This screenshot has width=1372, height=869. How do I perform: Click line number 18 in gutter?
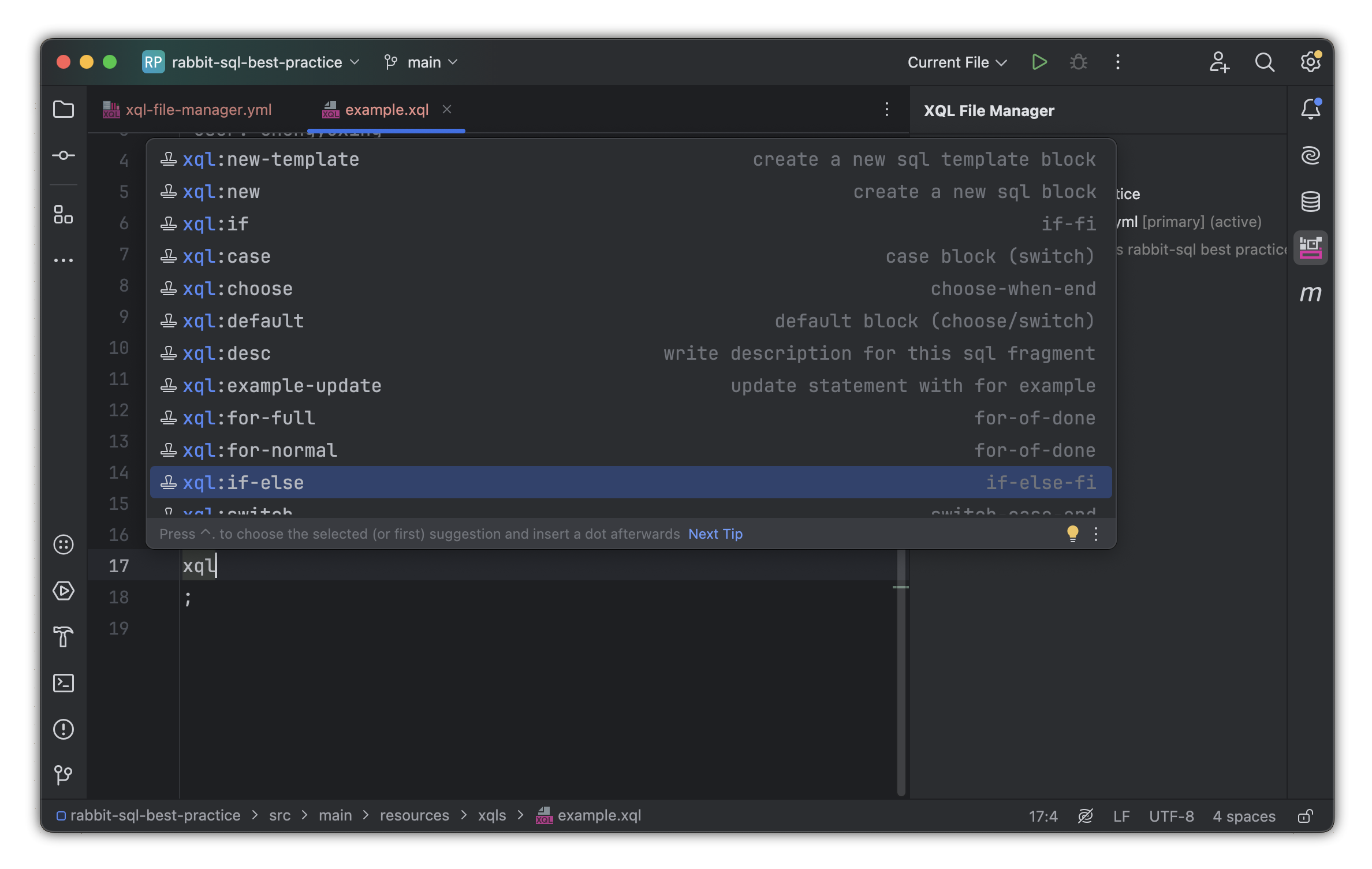119,597
